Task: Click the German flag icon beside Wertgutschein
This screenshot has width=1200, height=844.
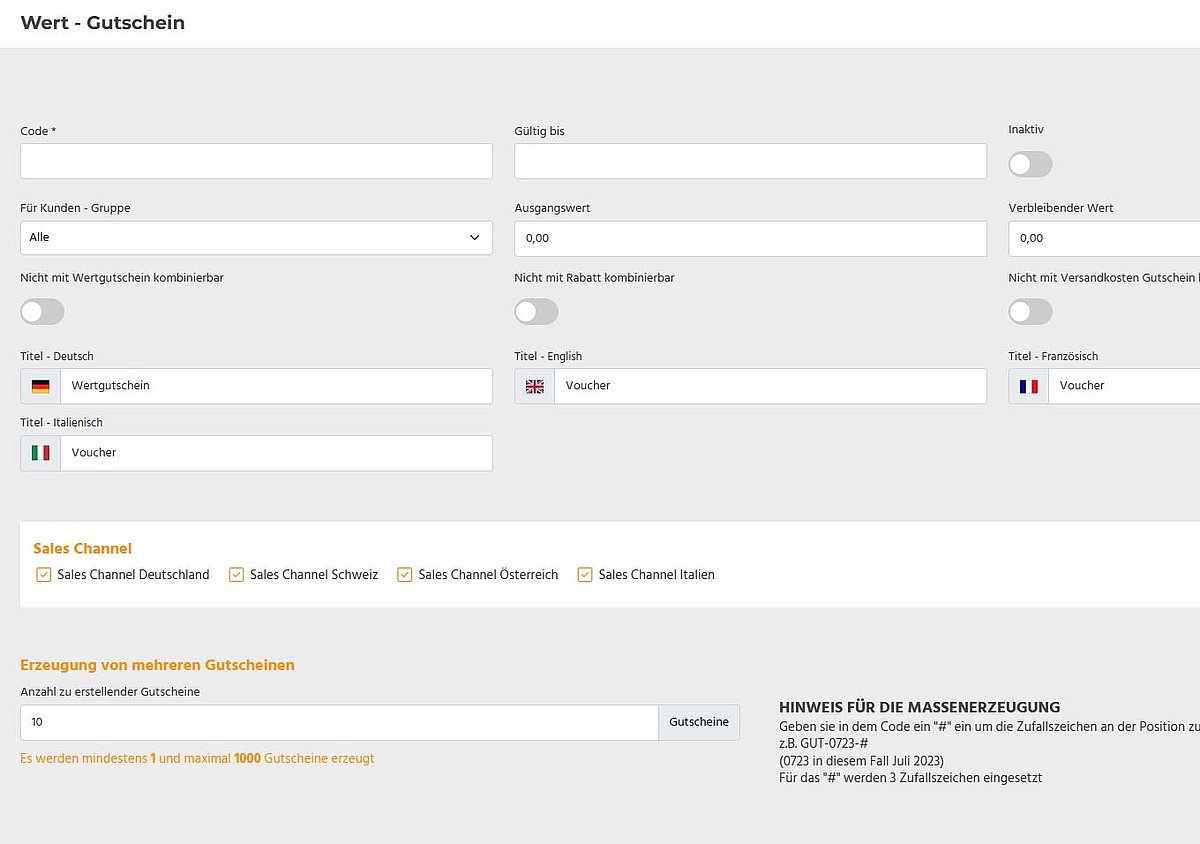Action: (x=40, y=386)
